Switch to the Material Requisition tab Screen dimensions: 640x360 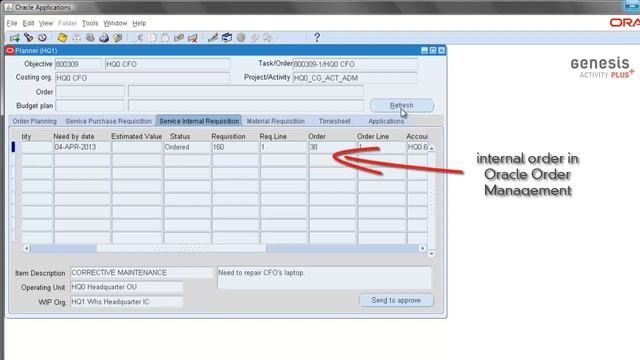(276, 121)
